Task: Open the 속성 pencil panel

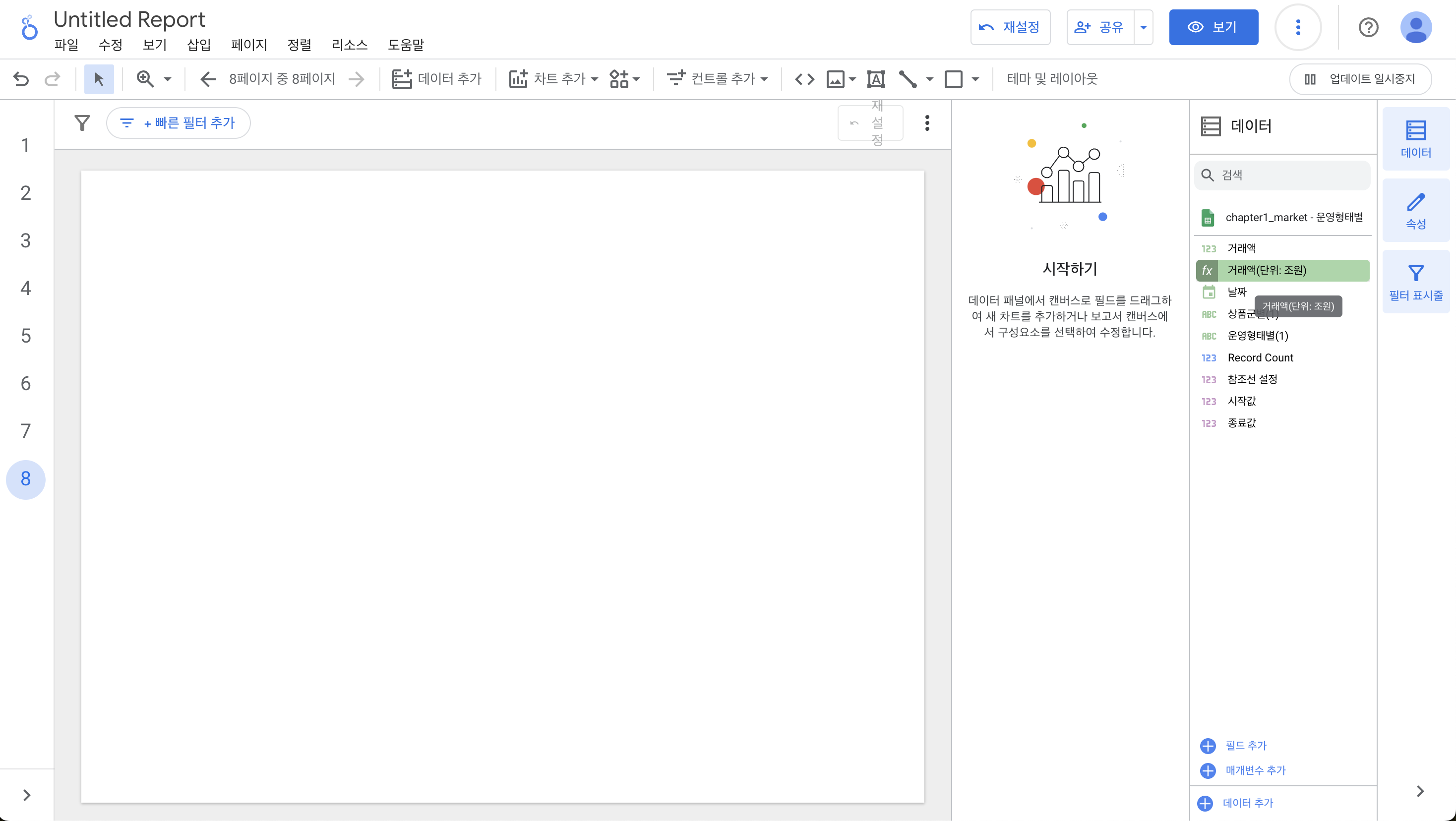Action: (x=1415, y=210)
